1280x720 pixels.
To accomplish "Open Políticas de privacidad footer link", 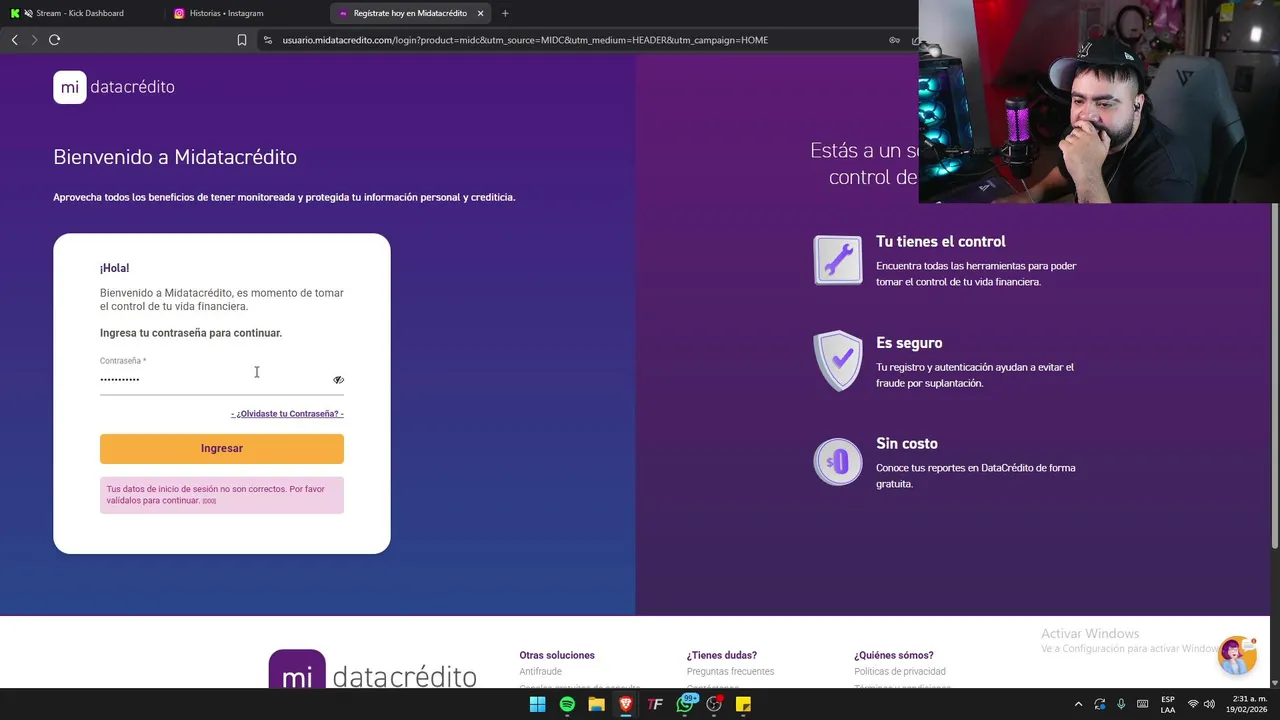I will point(900,672).
